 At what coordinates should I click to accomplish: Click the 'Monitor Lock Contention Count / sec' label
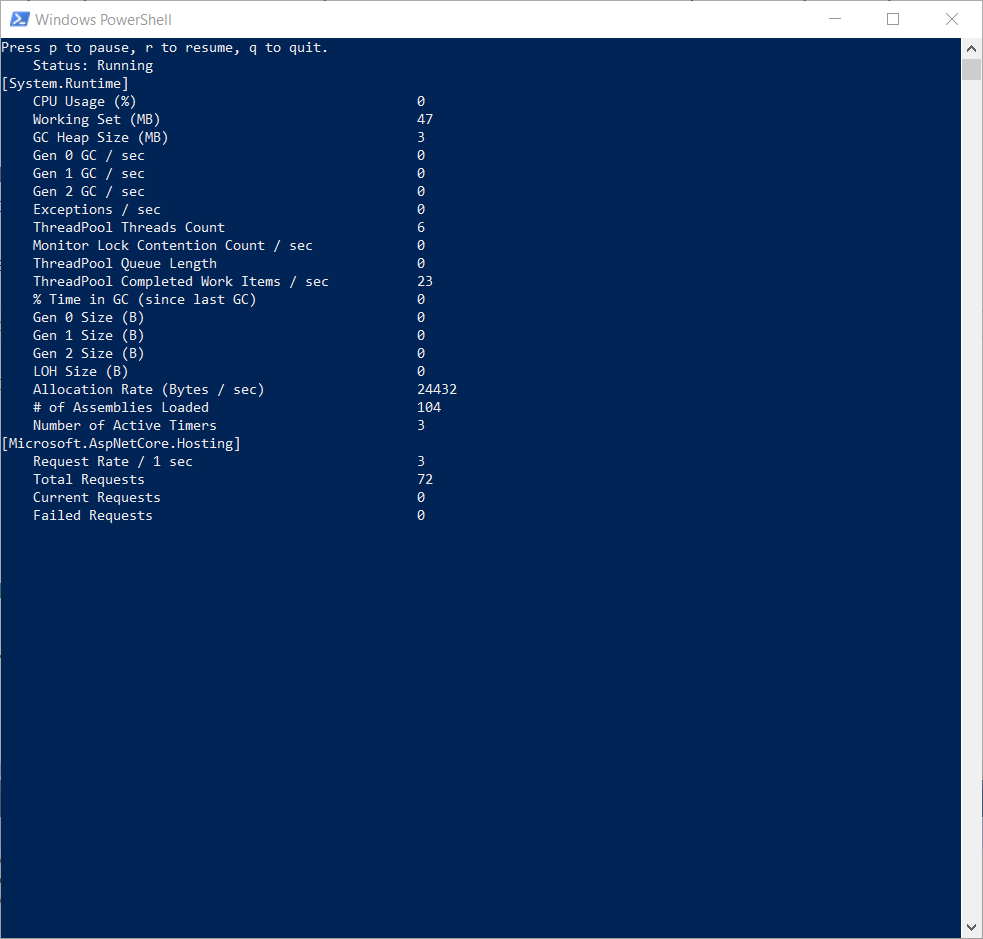[172, 246]
